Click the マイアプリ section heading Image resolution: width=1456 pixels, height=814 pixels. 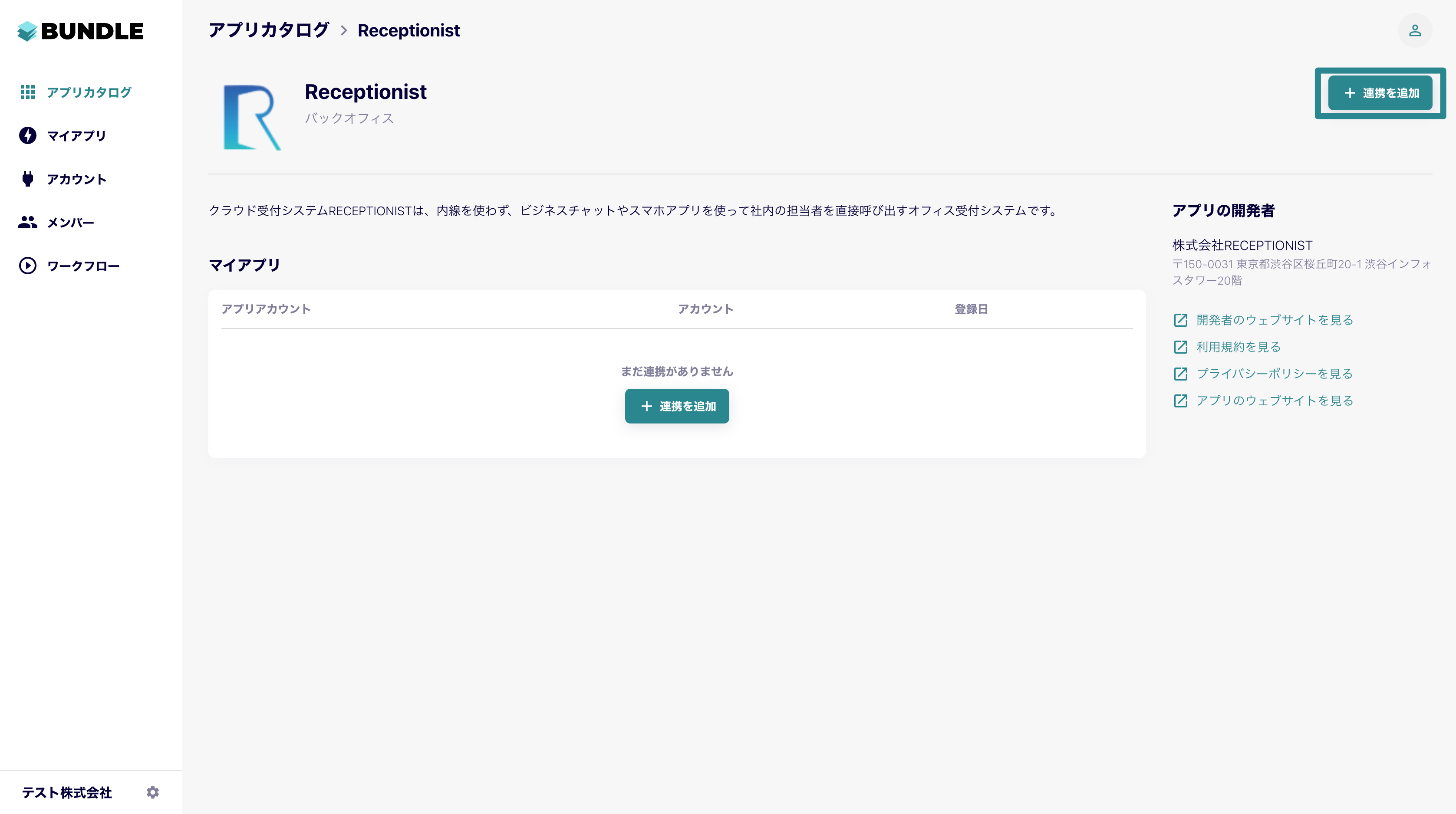[x=244, y=265]
